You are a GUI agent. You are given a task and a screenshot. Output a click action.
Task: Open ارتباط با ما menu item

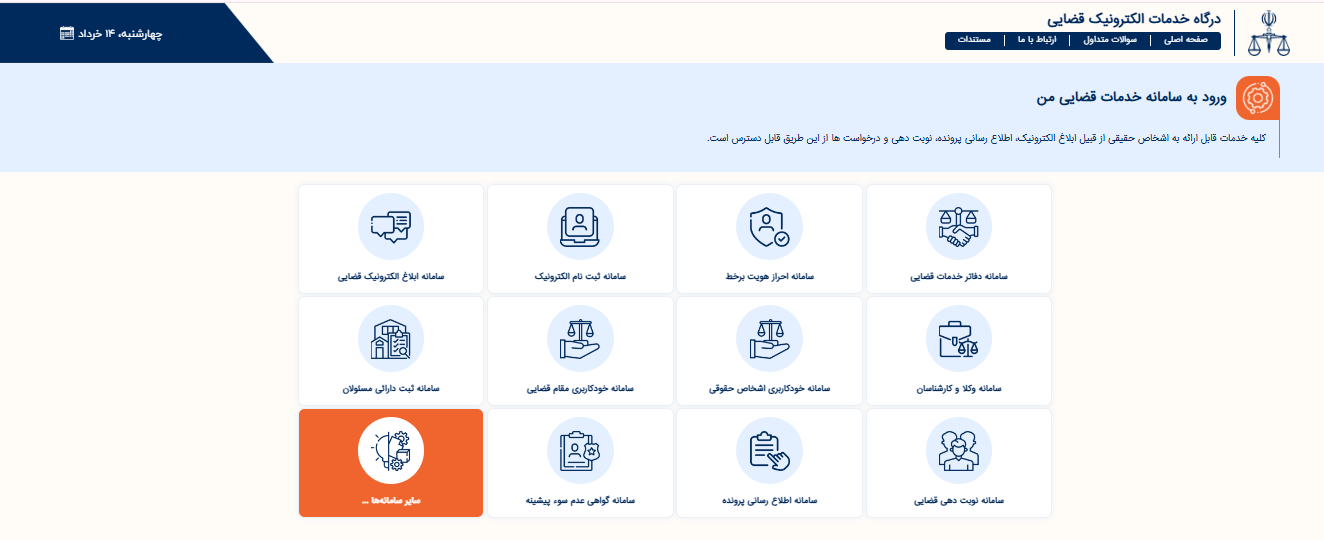1037,40
